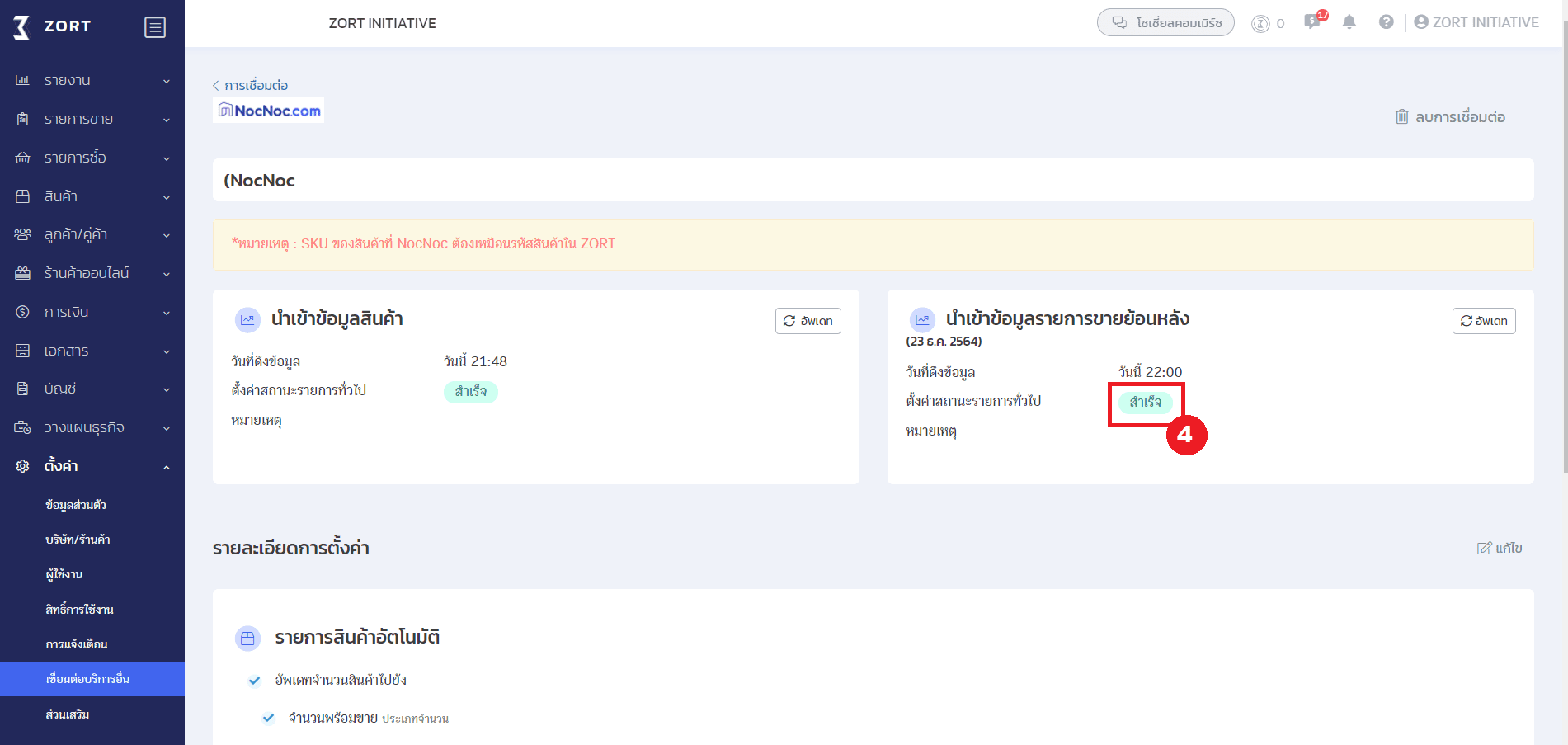This screenshot has height=745, width=1568.
Task: Click the รายการขาย clipboard icon
Action: pyautogui.click(x=22, y=119)
